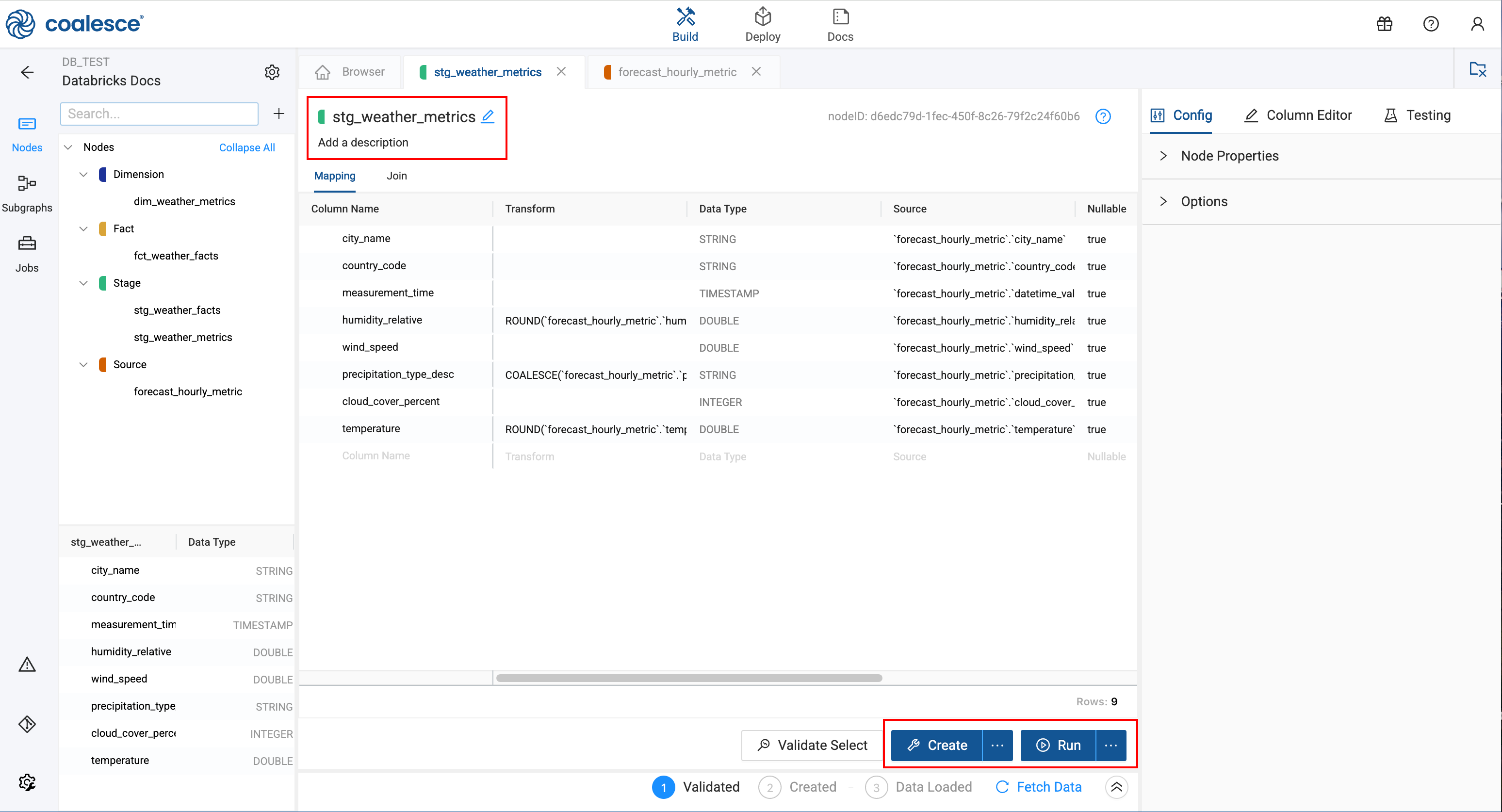1502x812 pixels.
Task: Open more options next to Run
Action: [x=1111, y=745]
